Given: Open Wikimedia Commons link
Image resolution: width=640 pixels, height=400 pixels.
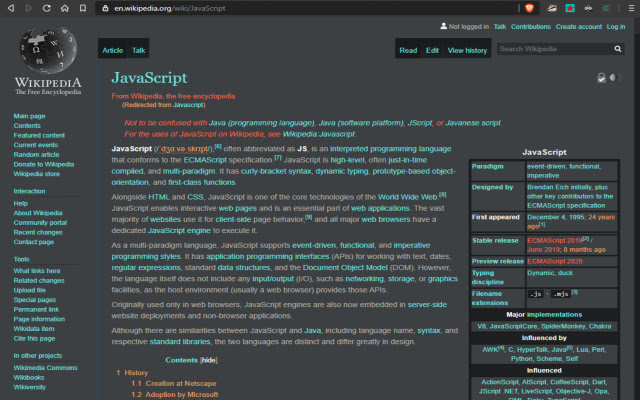Looking at the screenshot, I should pos(45,368).
